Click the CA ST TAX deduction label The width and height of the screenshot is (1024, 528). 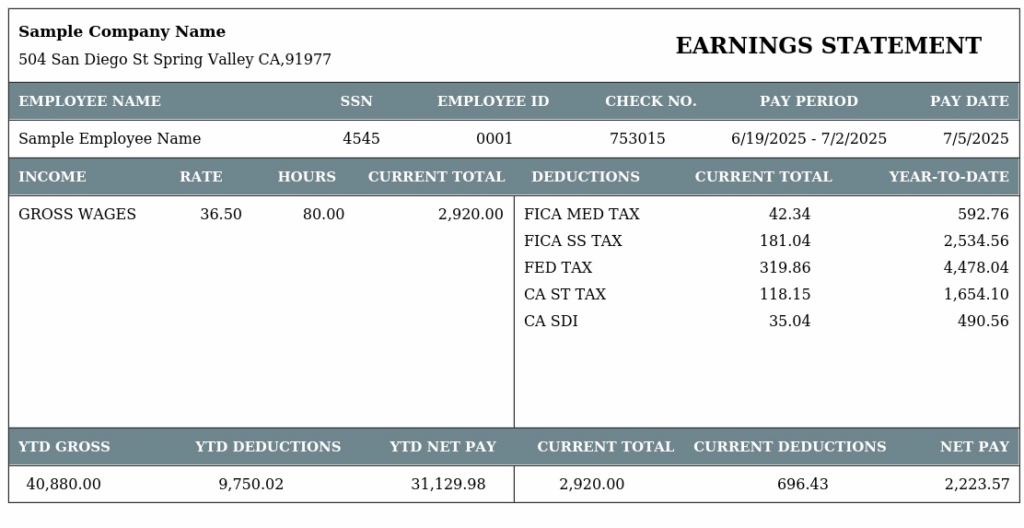coord(565,295)
